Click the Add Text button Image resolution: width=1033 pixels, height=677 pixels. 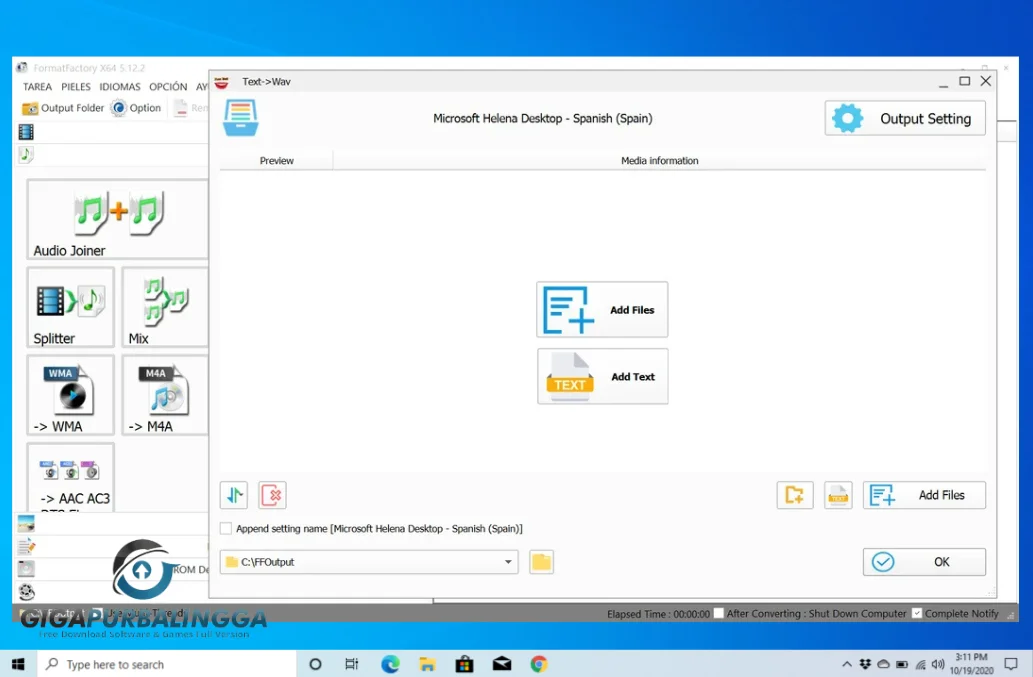pos(602,376)
